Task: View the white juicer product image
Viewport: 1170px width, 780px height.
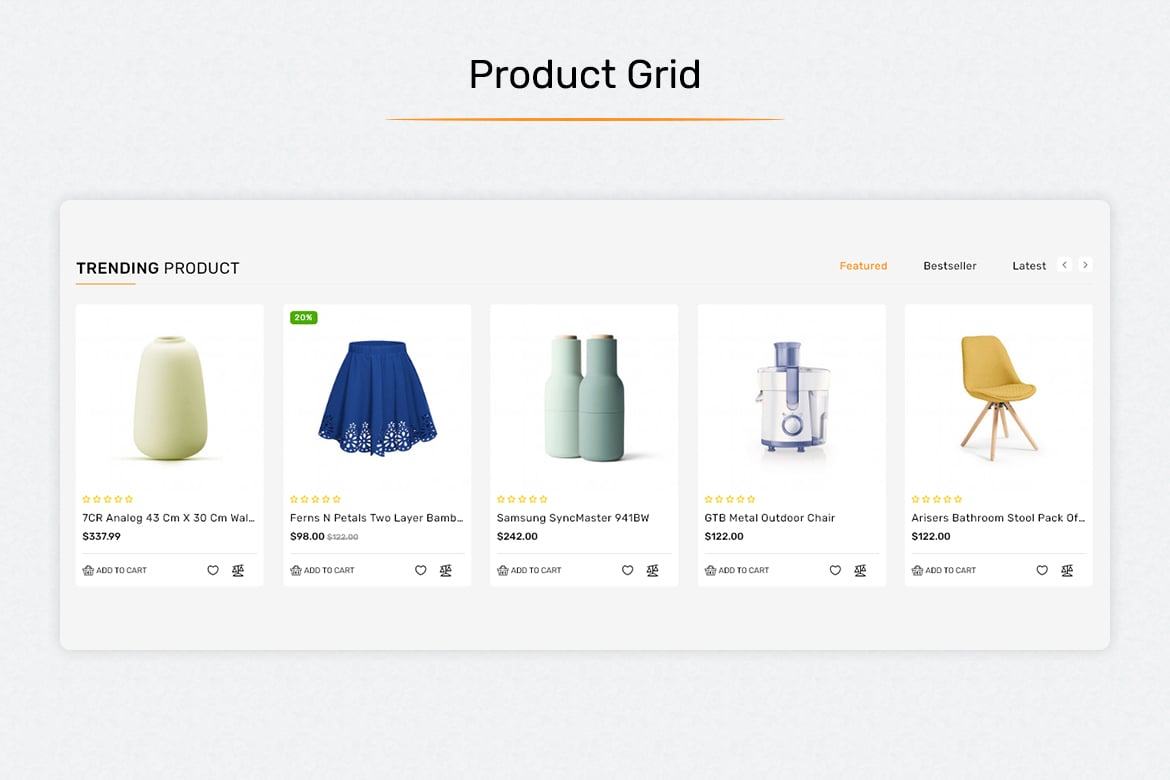Action: coord(792,397)
